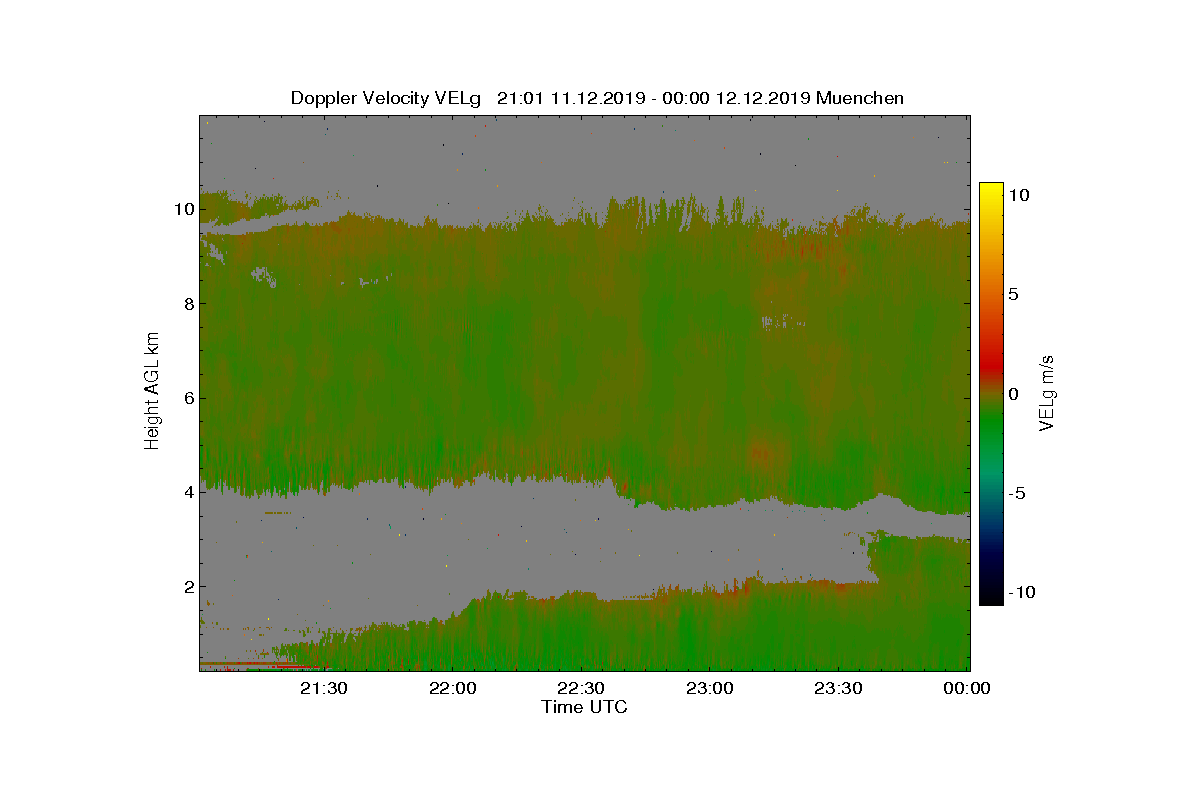This screenshot has height=800, width=1200.
Task: Click the height tick label 4
Action: coord(187,492)
